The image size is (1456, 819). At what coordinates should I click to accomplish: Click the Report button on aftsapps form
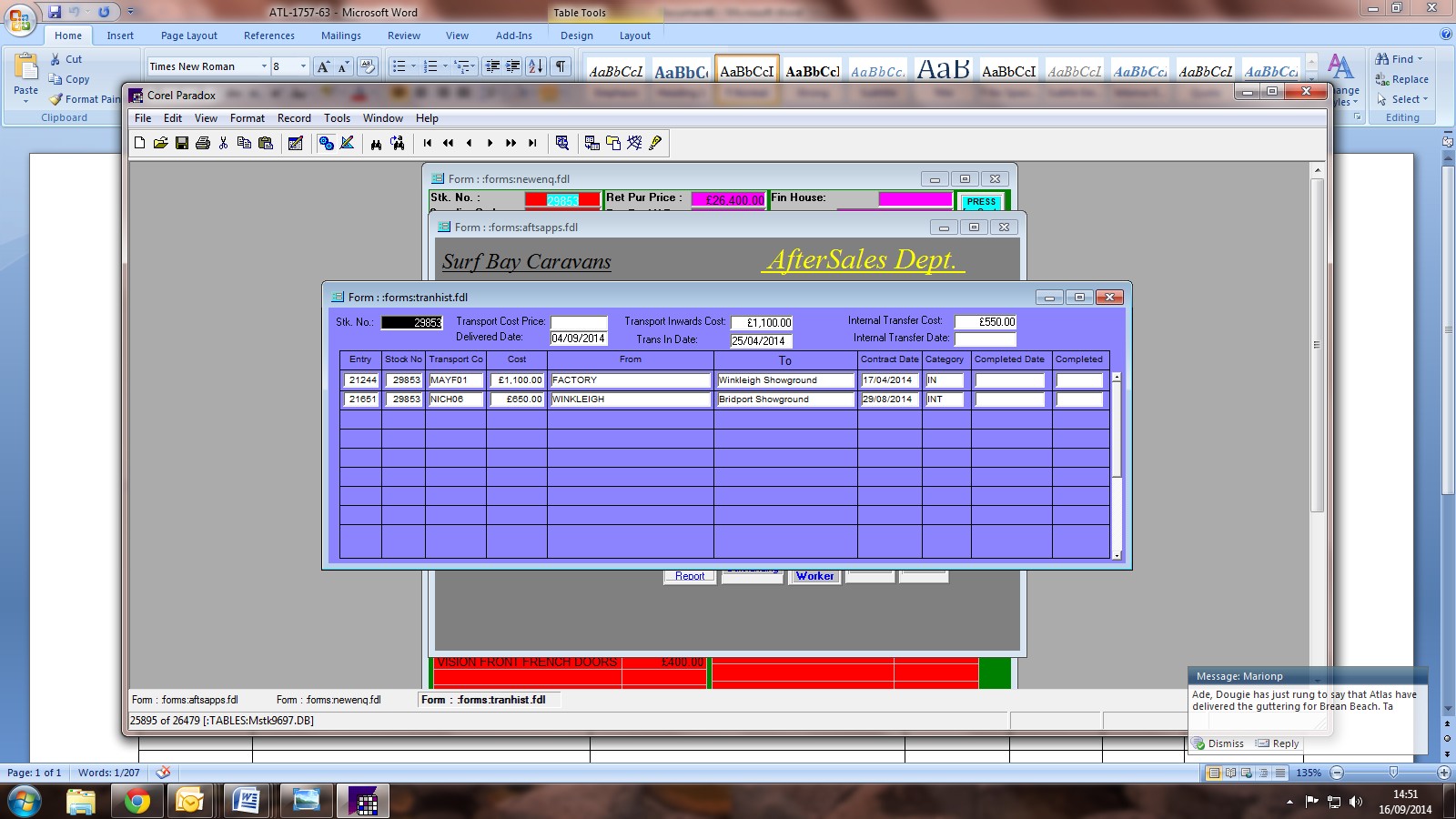pos(690,576)
